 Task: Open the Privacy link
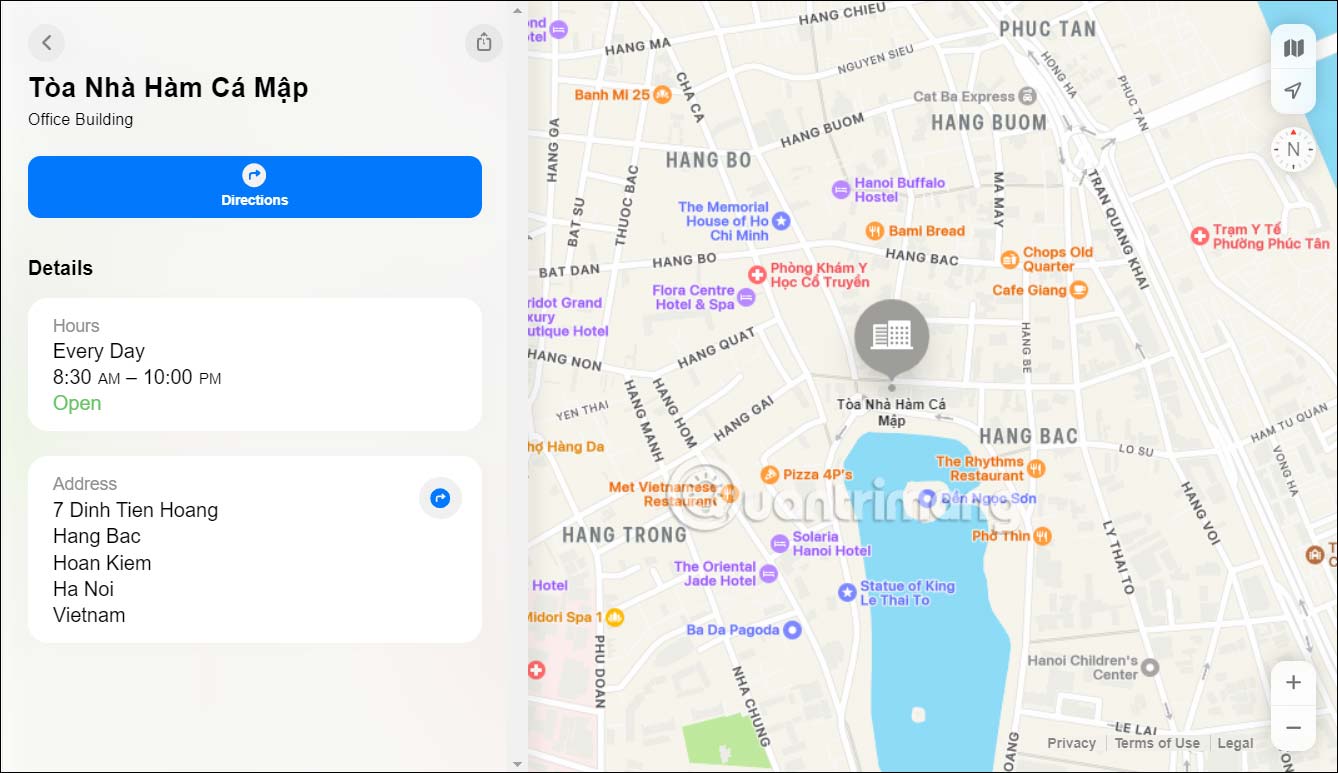tap(1071, 743)
